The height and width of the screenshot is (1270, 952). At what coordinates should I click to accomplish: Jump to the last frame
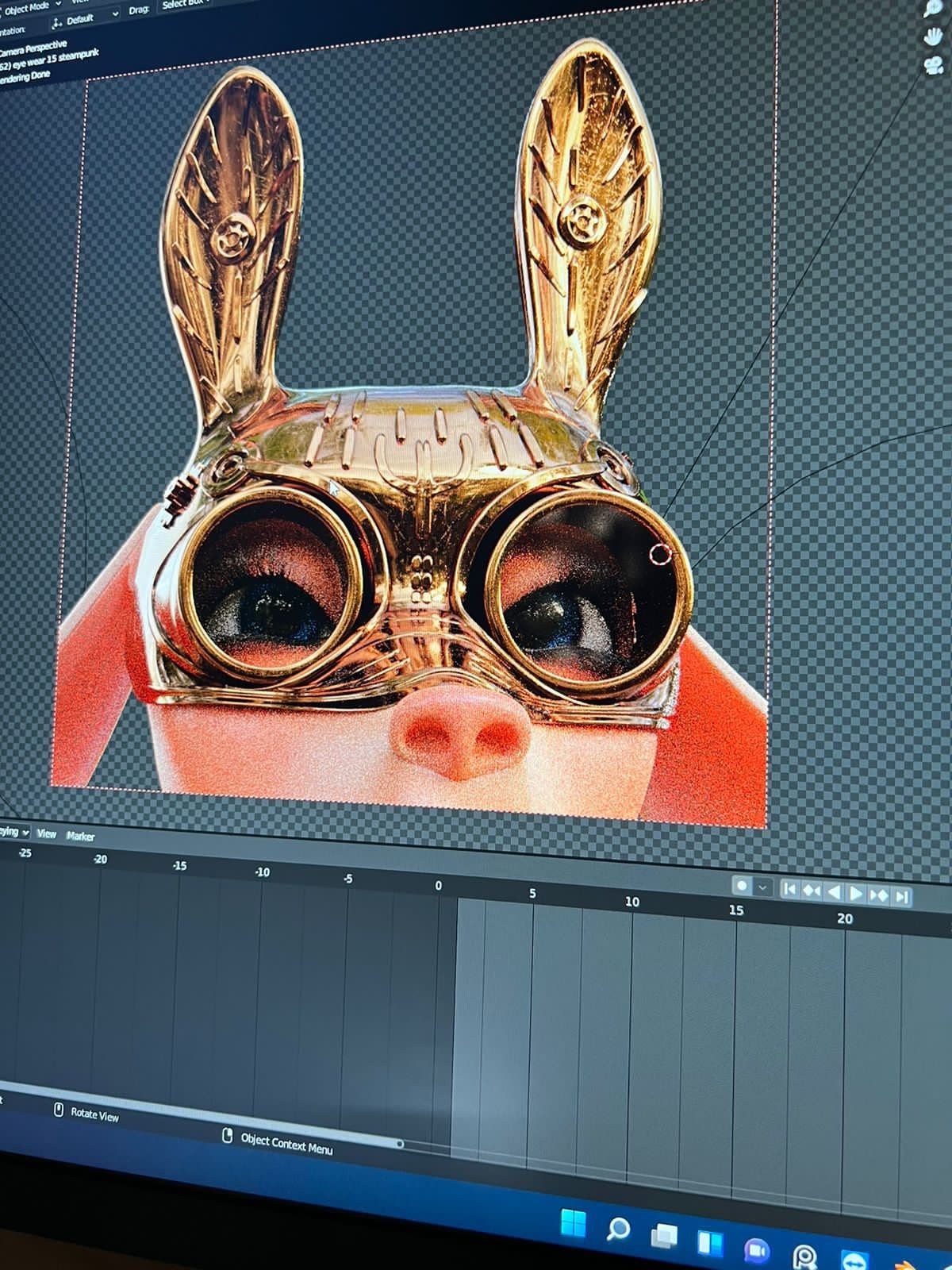tap(901, 897)
